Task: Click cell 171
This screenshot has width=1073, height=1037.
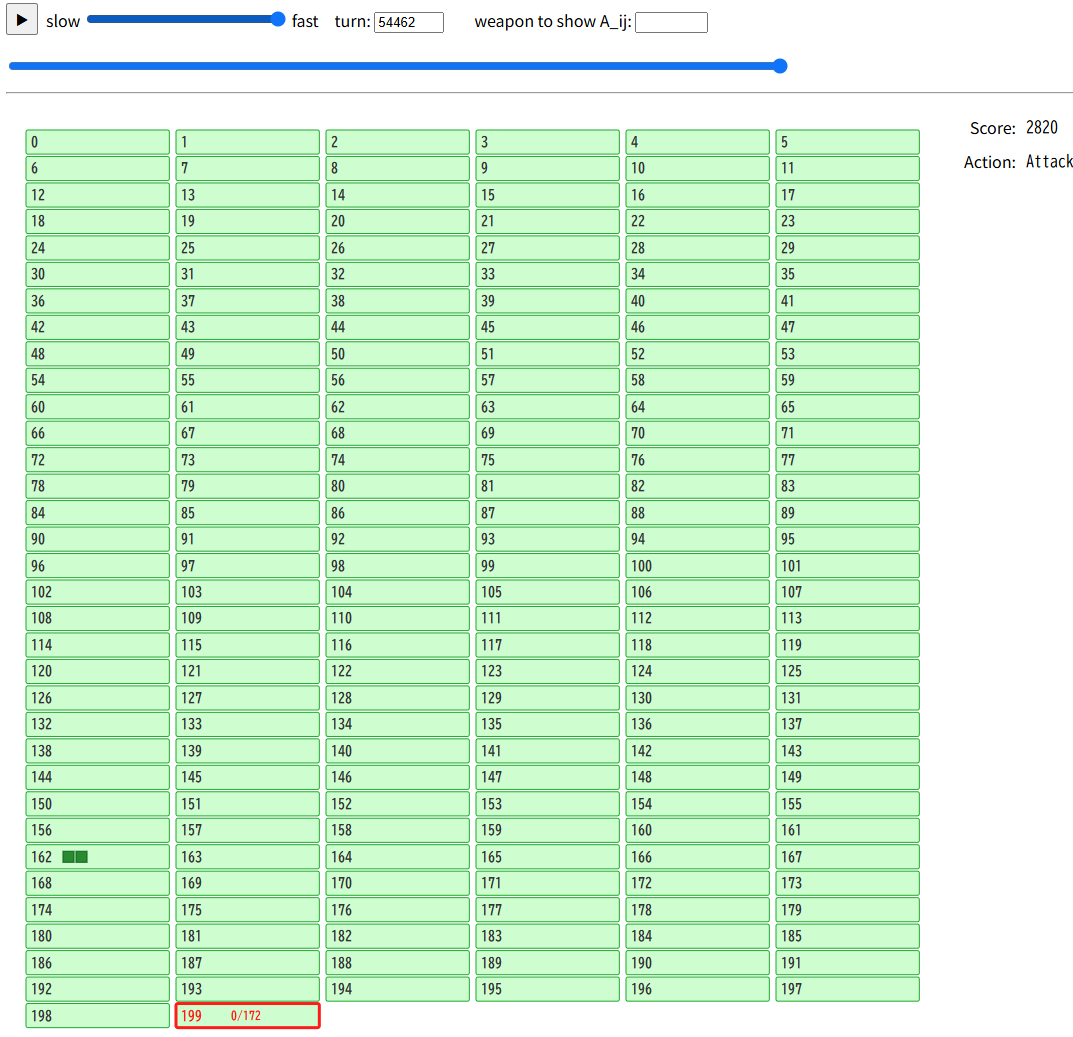Action: coord(547,883)
